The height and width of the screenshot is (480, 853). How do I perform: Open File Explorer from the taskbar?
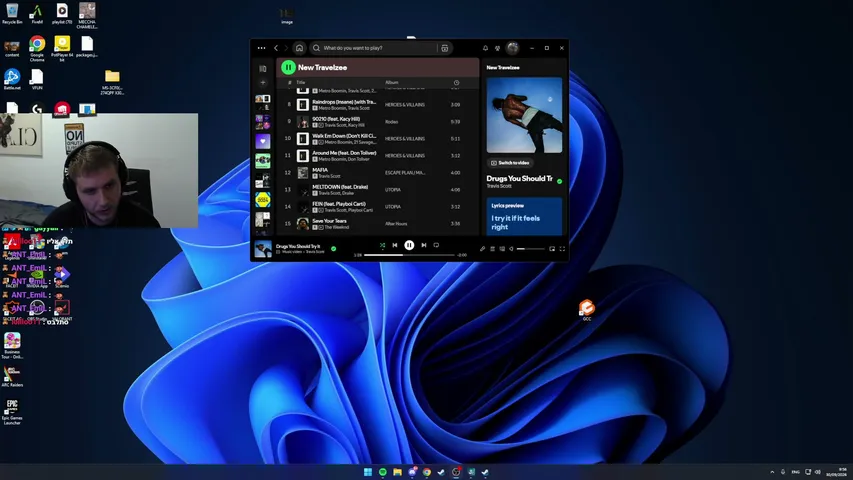[x=397, y=472]
